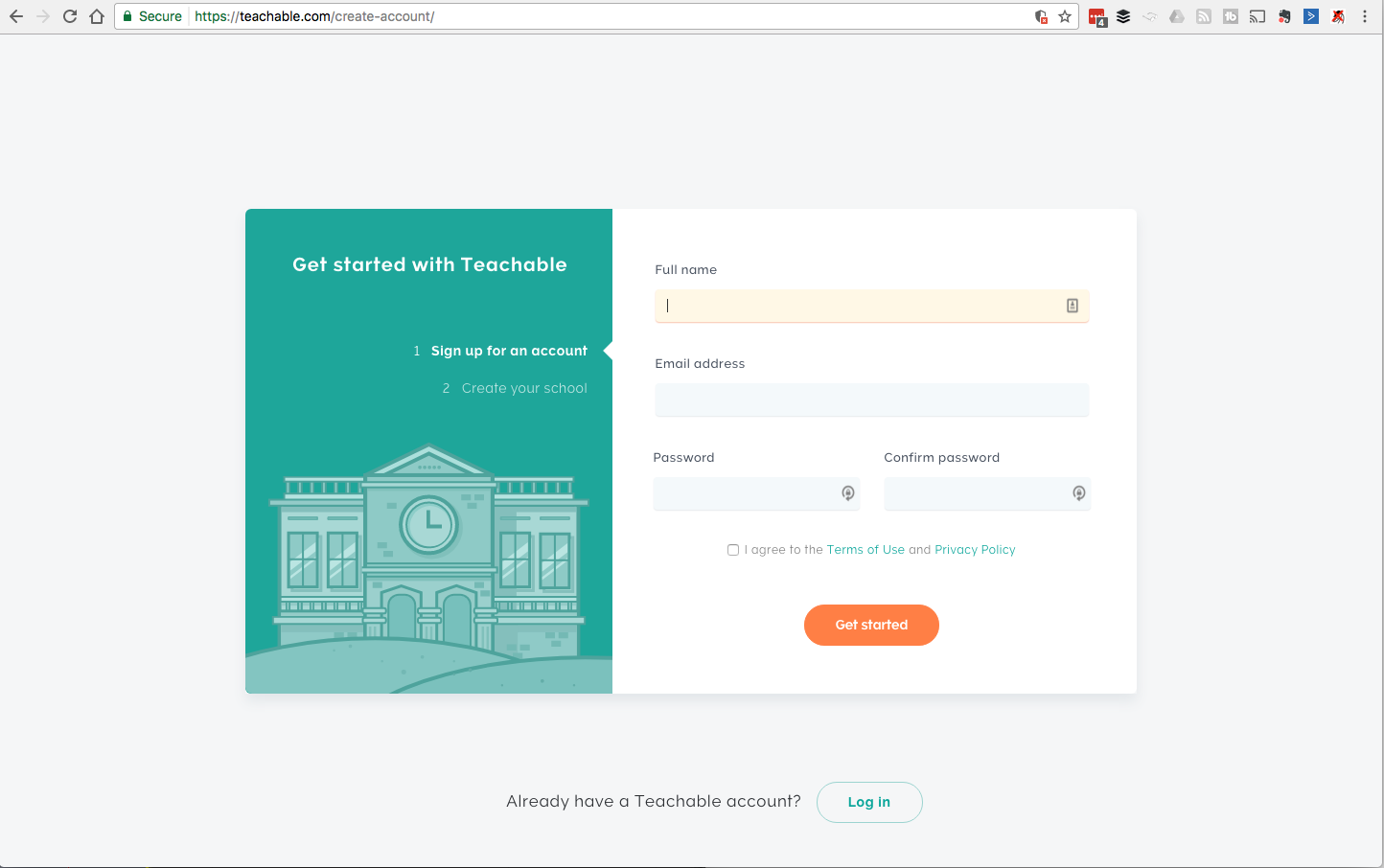Open the Privacy Policy link
This screenshot has height=868, width=1384.
[x=975, y=550]
